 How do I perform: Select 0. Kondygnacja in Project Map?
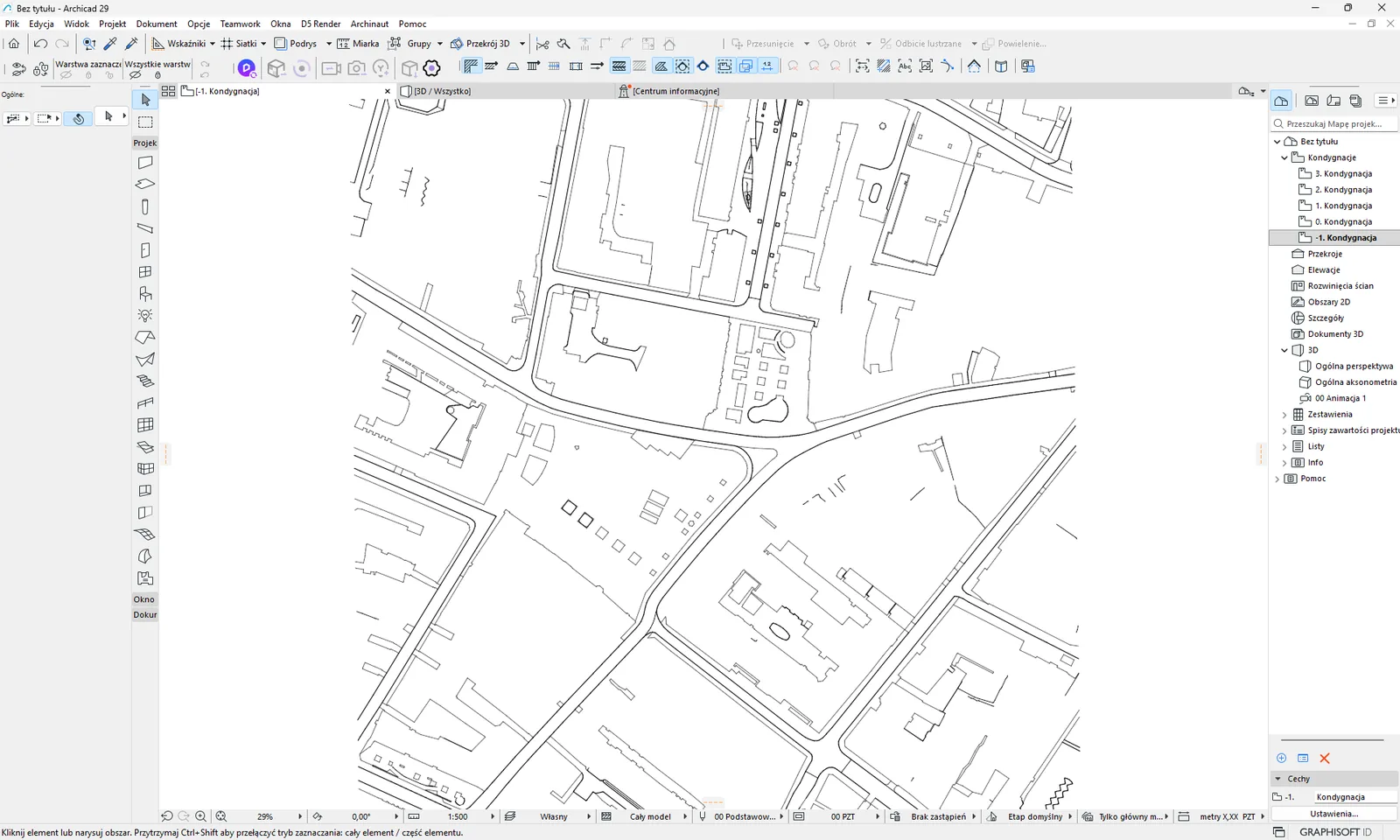tap(1342, 222)
